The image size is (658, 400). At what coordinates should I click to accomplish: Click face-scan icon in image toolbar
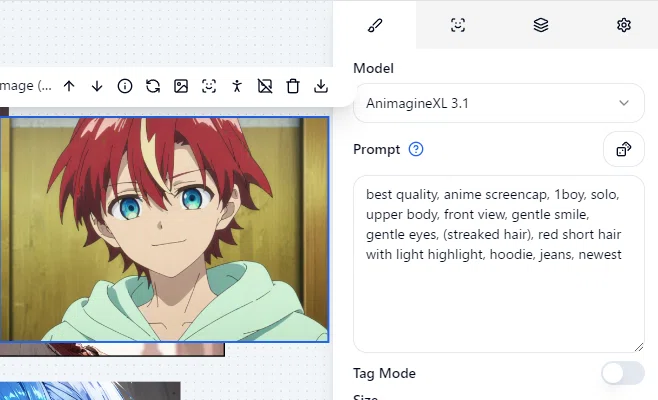(209, 86)
